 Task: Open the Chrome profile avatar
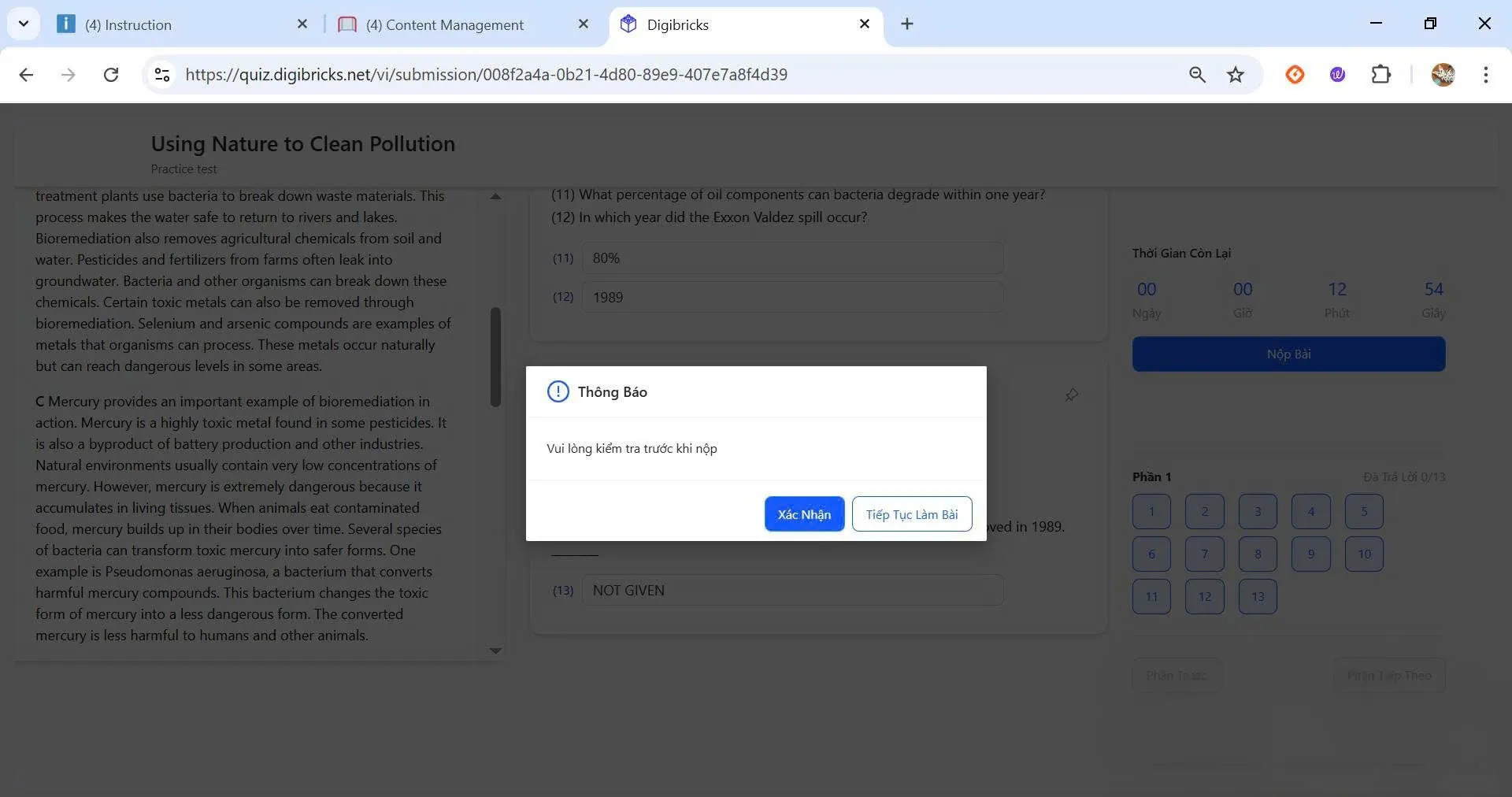click(1443, 75)
